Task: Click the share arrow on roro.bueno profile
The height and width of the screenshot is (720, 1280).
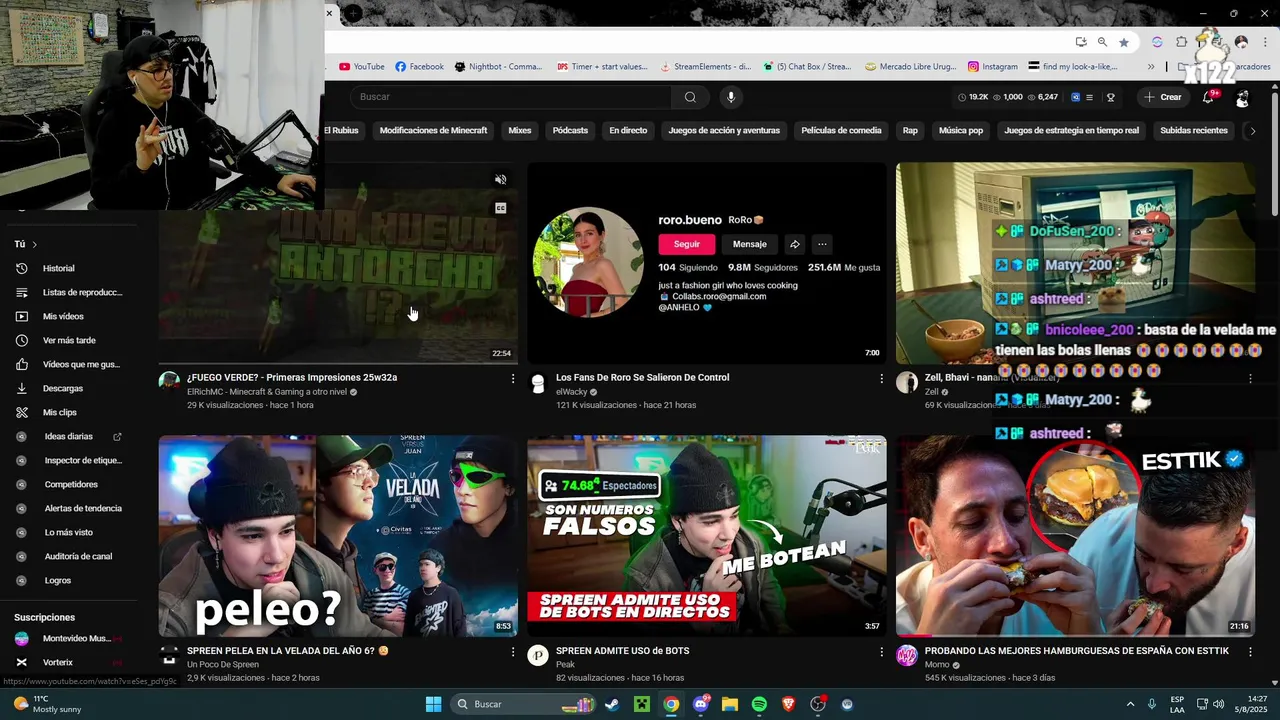Action: [794, 244]
